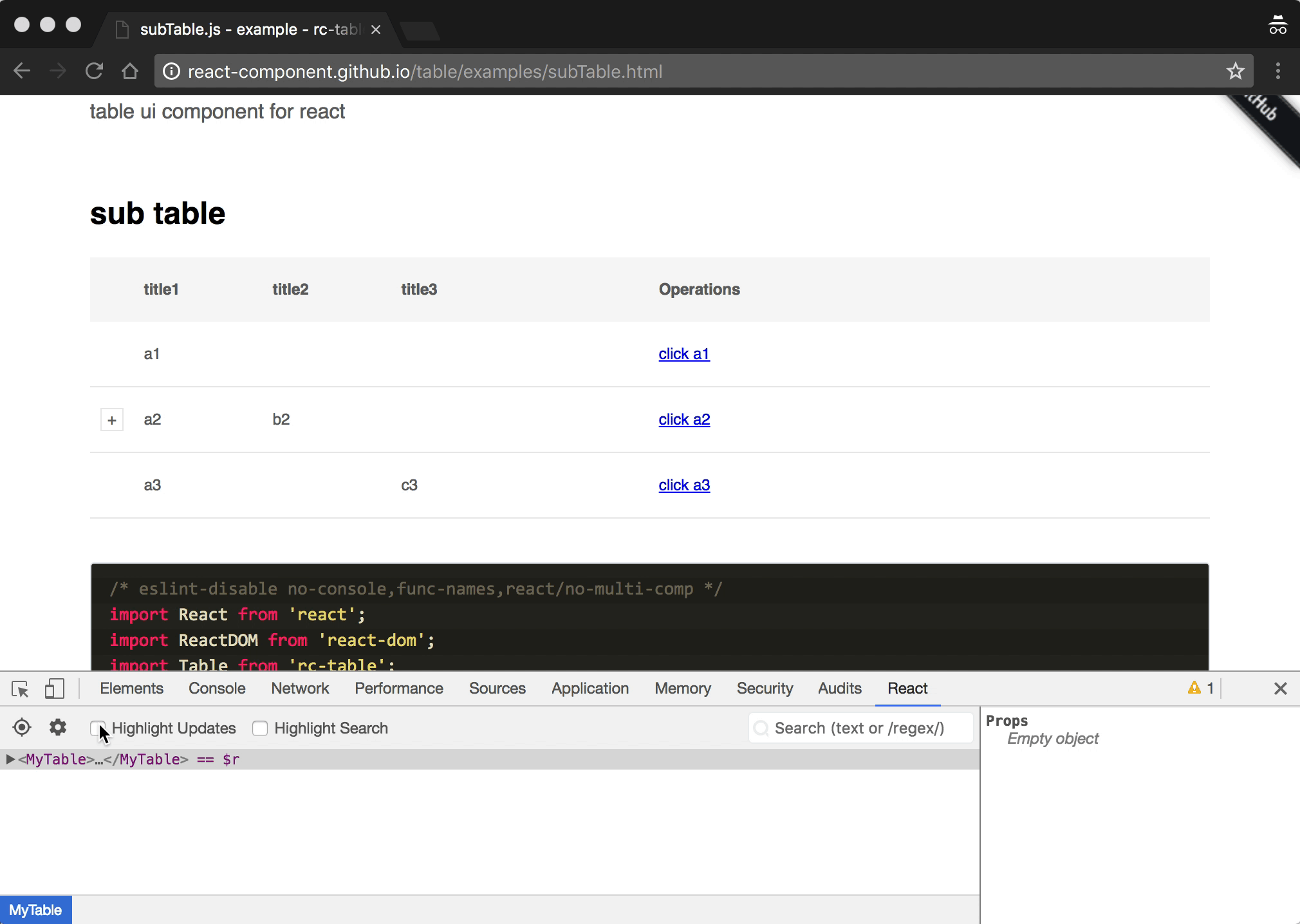The width and height of the screenshot is (1300, 924).
Task: Click the 'click a1' link
Action: [684, 354]
